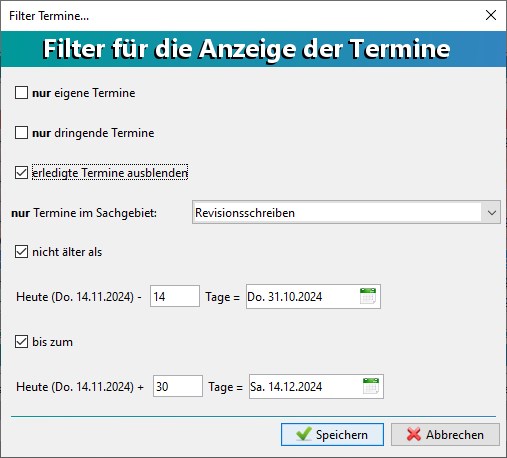Screen dimensions: 507x458
Task: Click red X icon on Abbrechen
Action: [414, 434]
